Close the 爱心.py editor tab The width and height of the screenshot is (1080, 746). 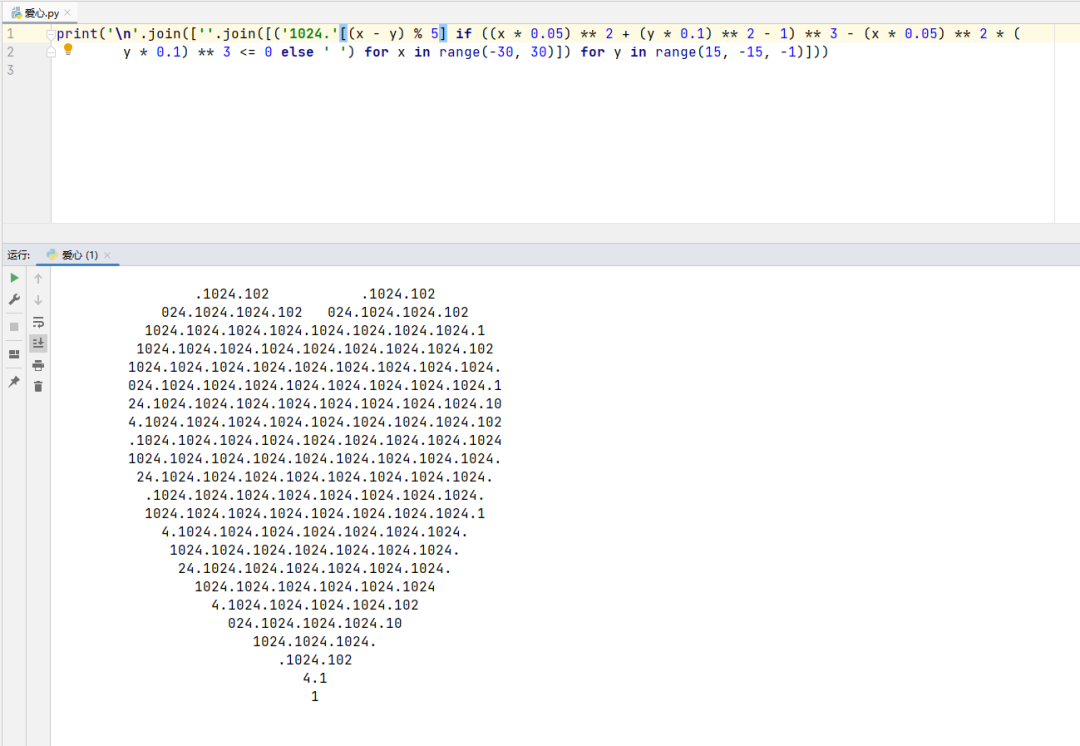click(x=68, y=14)
